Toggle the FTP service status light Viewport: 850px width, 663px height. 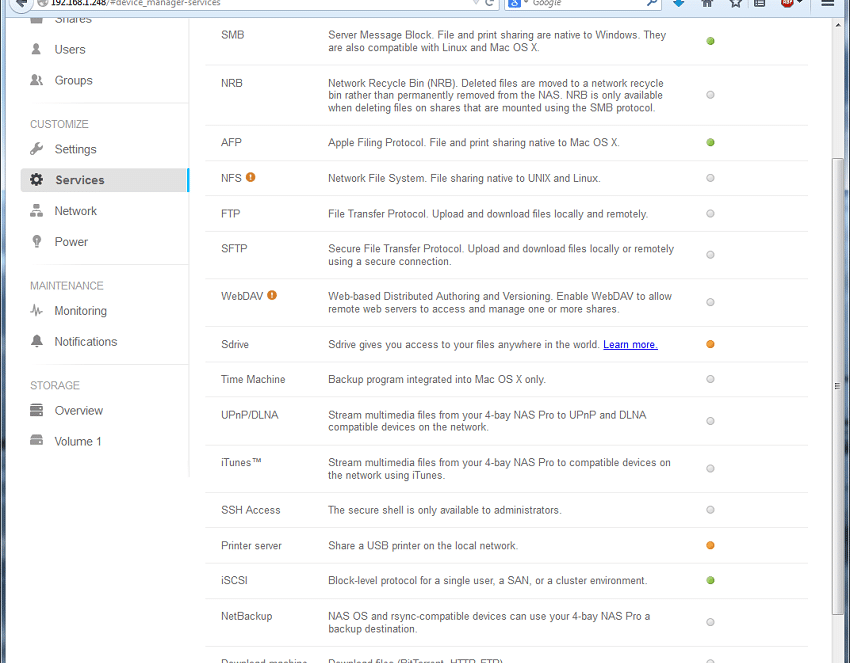coord(710,214)
